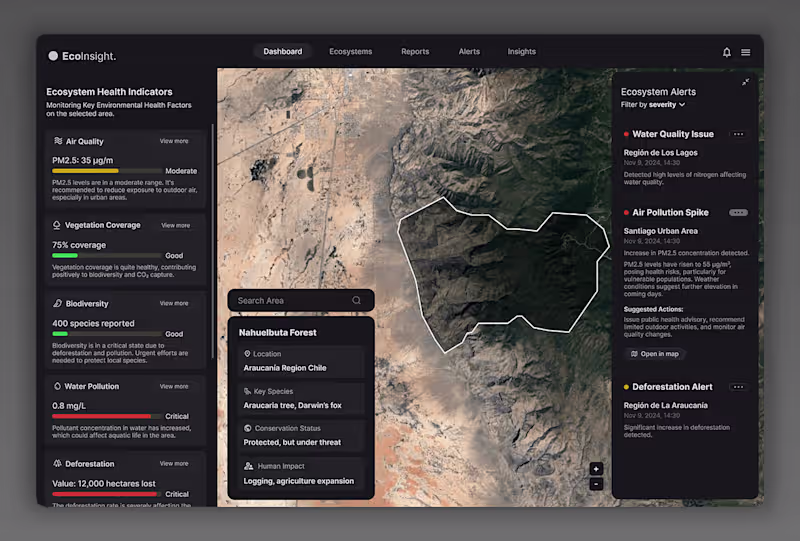
Task: Click 'Araucaria tree, Darwin's fox' text
Action: [292, 405]
